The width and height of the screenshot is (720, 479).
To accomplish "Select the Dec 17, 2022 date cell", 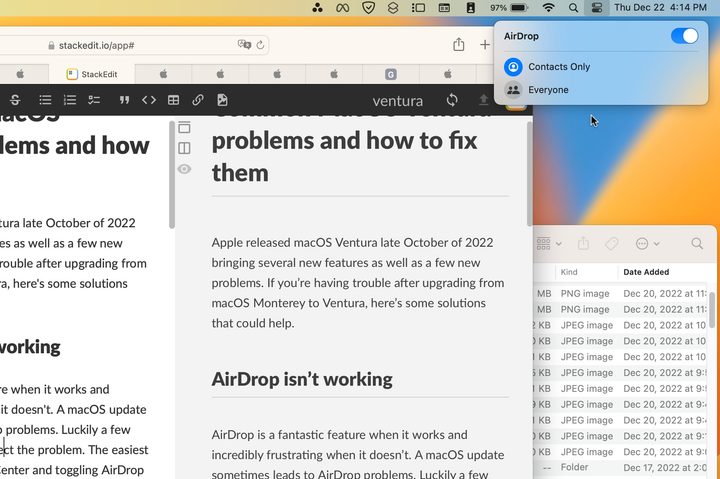I will (x=665, y=468).
